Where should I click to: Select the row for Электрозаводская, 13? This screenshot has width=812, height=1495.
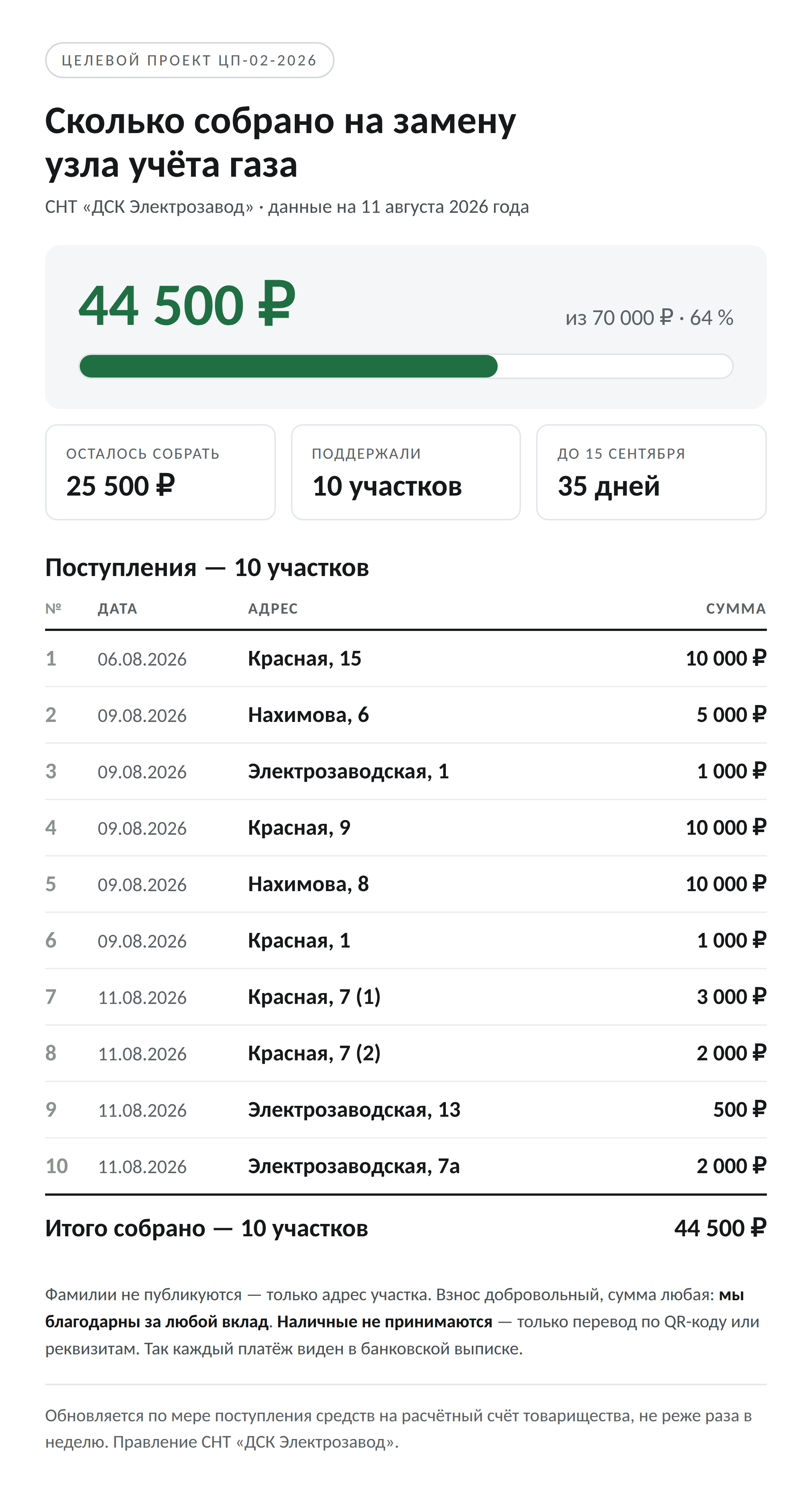(x=406, y=1110)
